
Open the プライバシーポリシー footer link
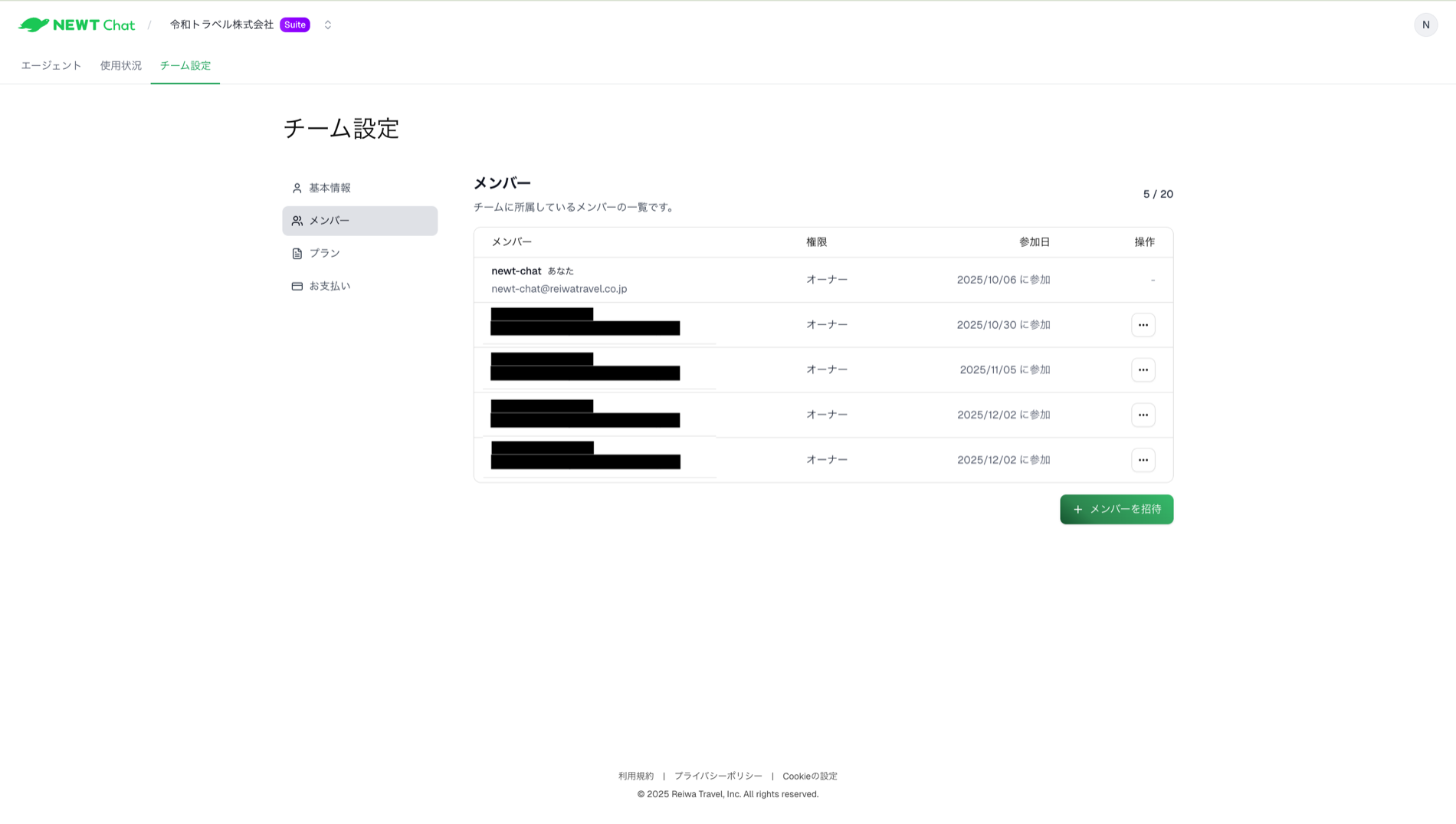718,776
